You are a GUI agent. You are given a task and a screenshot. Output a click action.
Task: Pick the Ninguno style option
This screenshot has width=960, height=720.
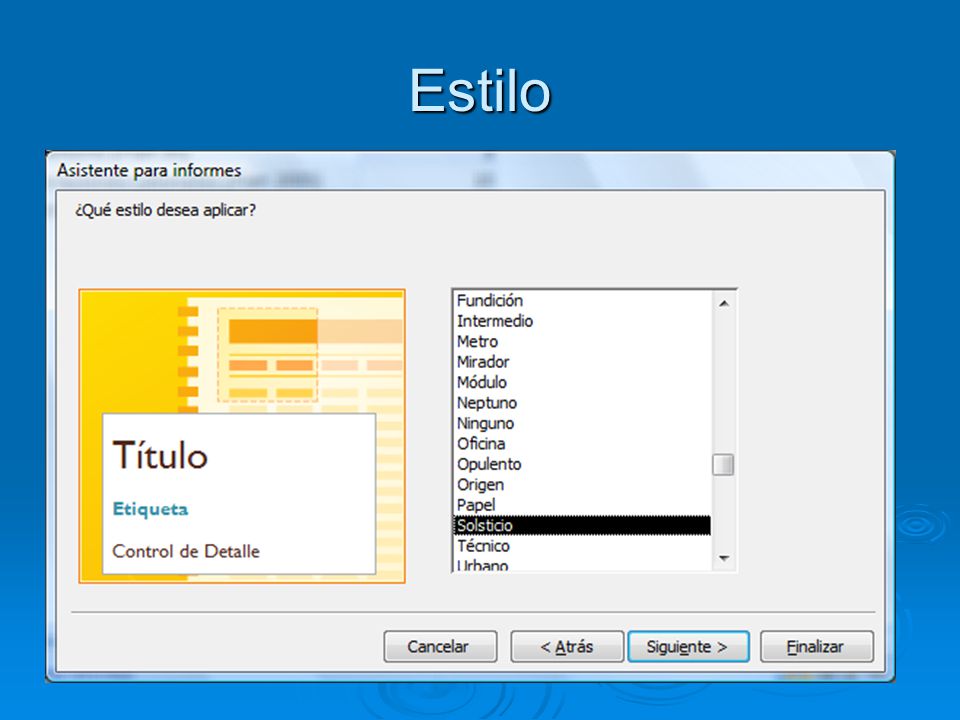pyautogui.click(x=582, y=423)
